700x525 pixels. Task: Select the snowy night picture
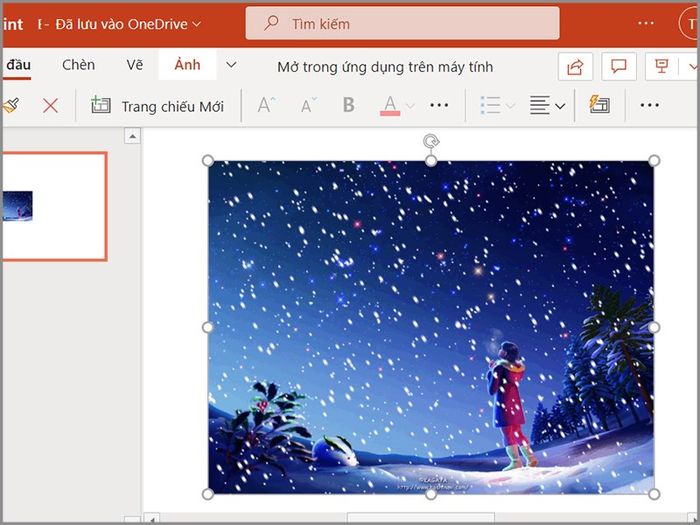[431, 327]
